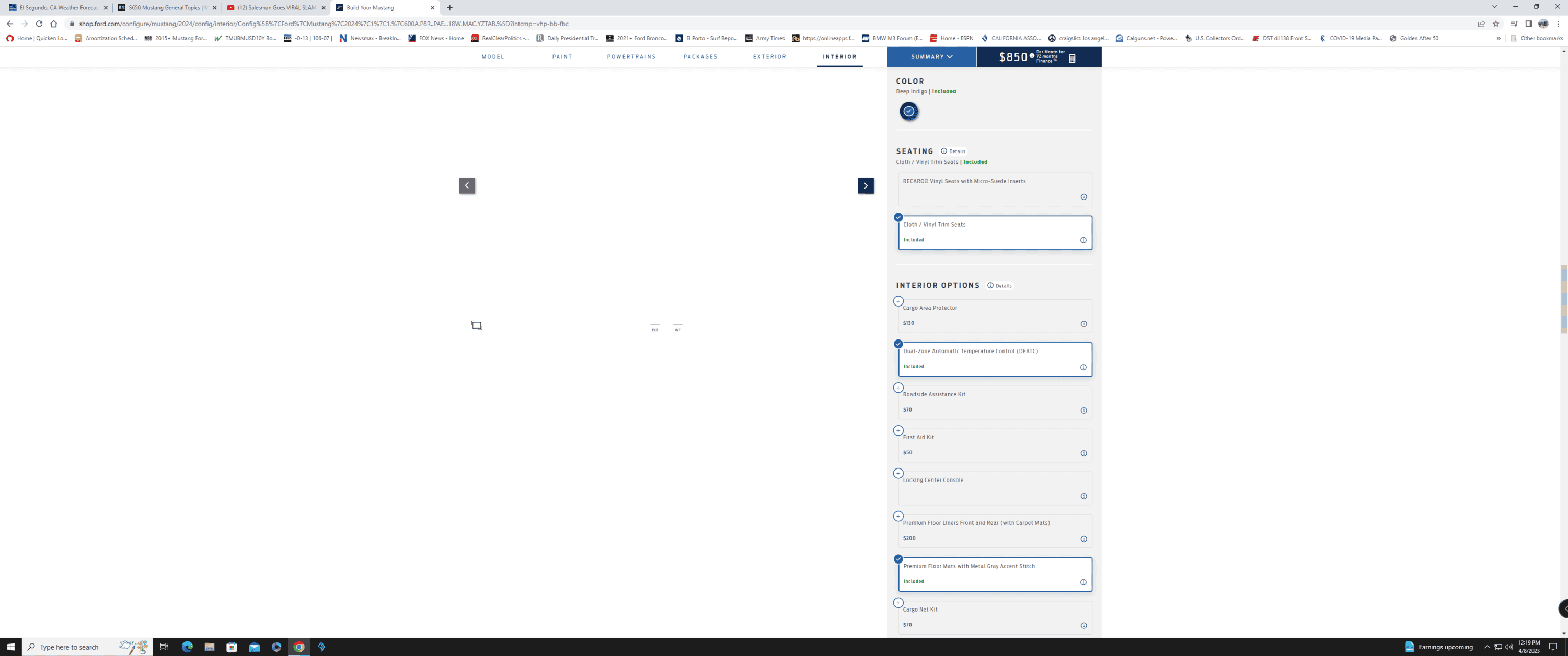View Cargo Net Kit info icon
The height and width of the screenshot is (656, 1568).
[1083, 625]
